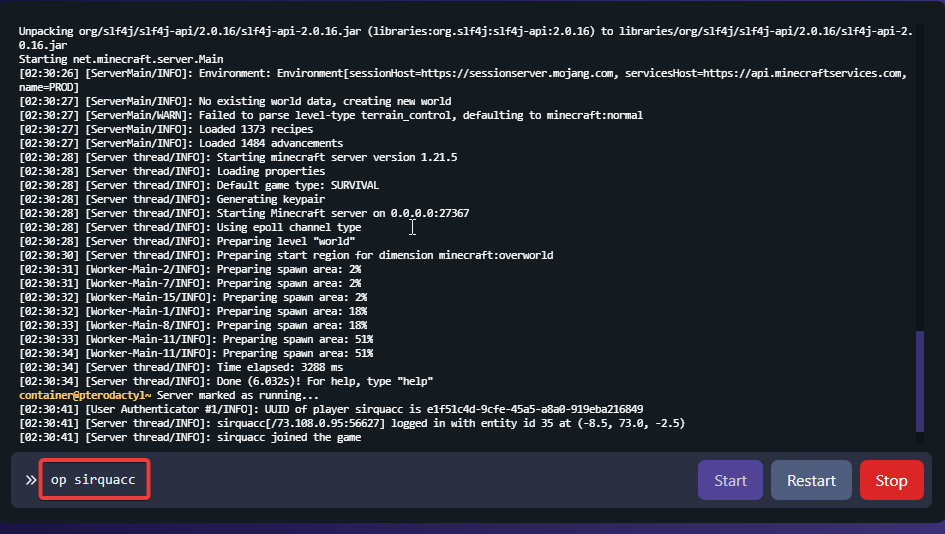945x534 pixels.
Task: Click the "Default game type: SURVIVAL" line
Action: 199,186
